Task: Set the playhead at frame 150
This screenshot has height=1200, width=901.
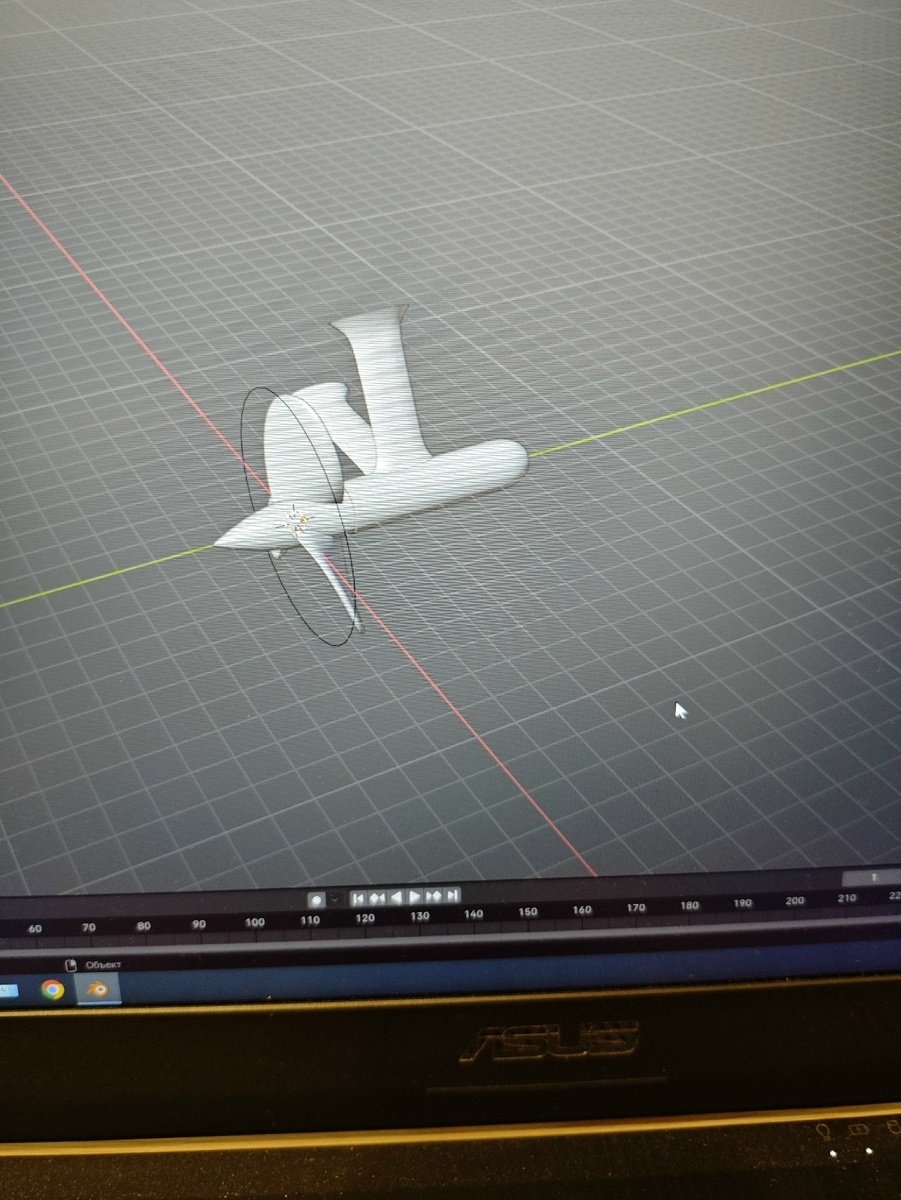Action: coord(527,912)
